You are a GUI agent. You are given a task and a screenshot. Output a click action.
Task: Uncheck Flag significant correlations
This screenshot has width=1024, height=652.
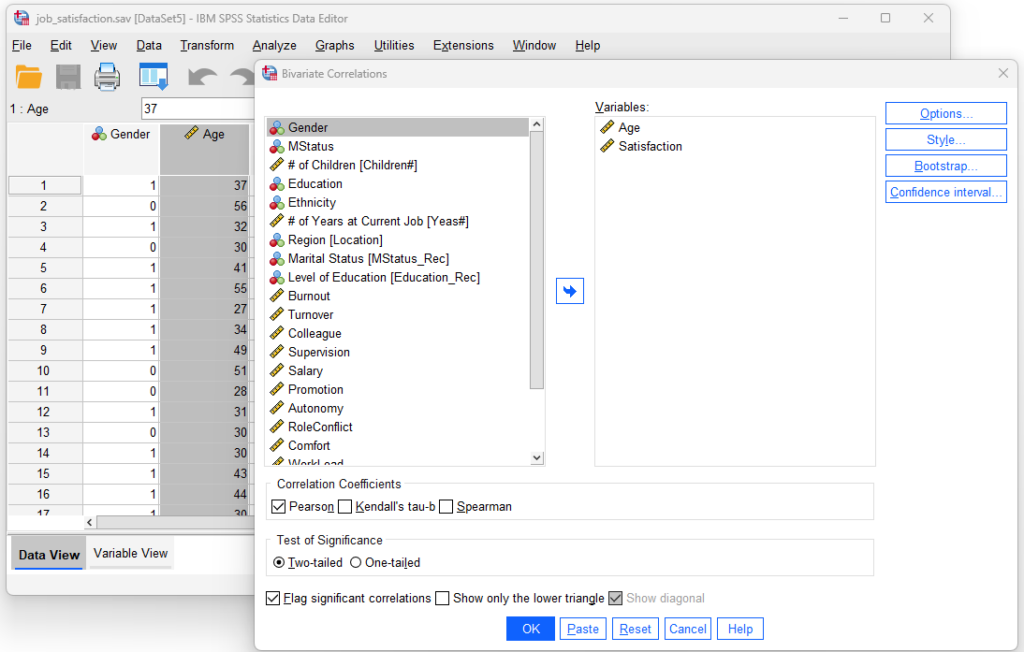273,598
